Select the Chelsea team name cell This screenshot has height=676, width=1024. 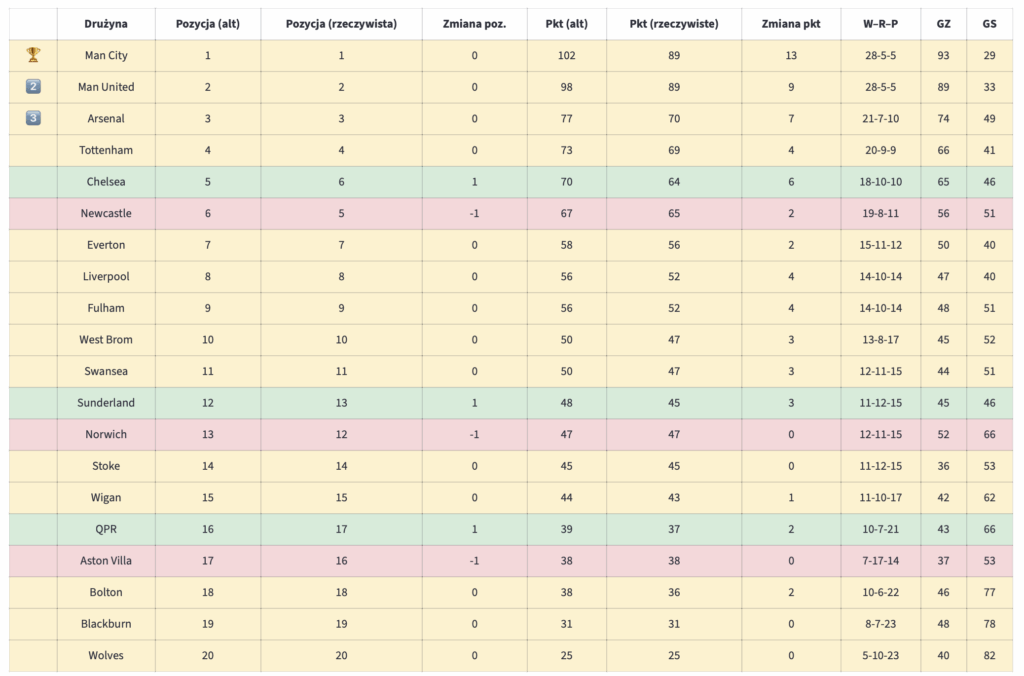106,182
